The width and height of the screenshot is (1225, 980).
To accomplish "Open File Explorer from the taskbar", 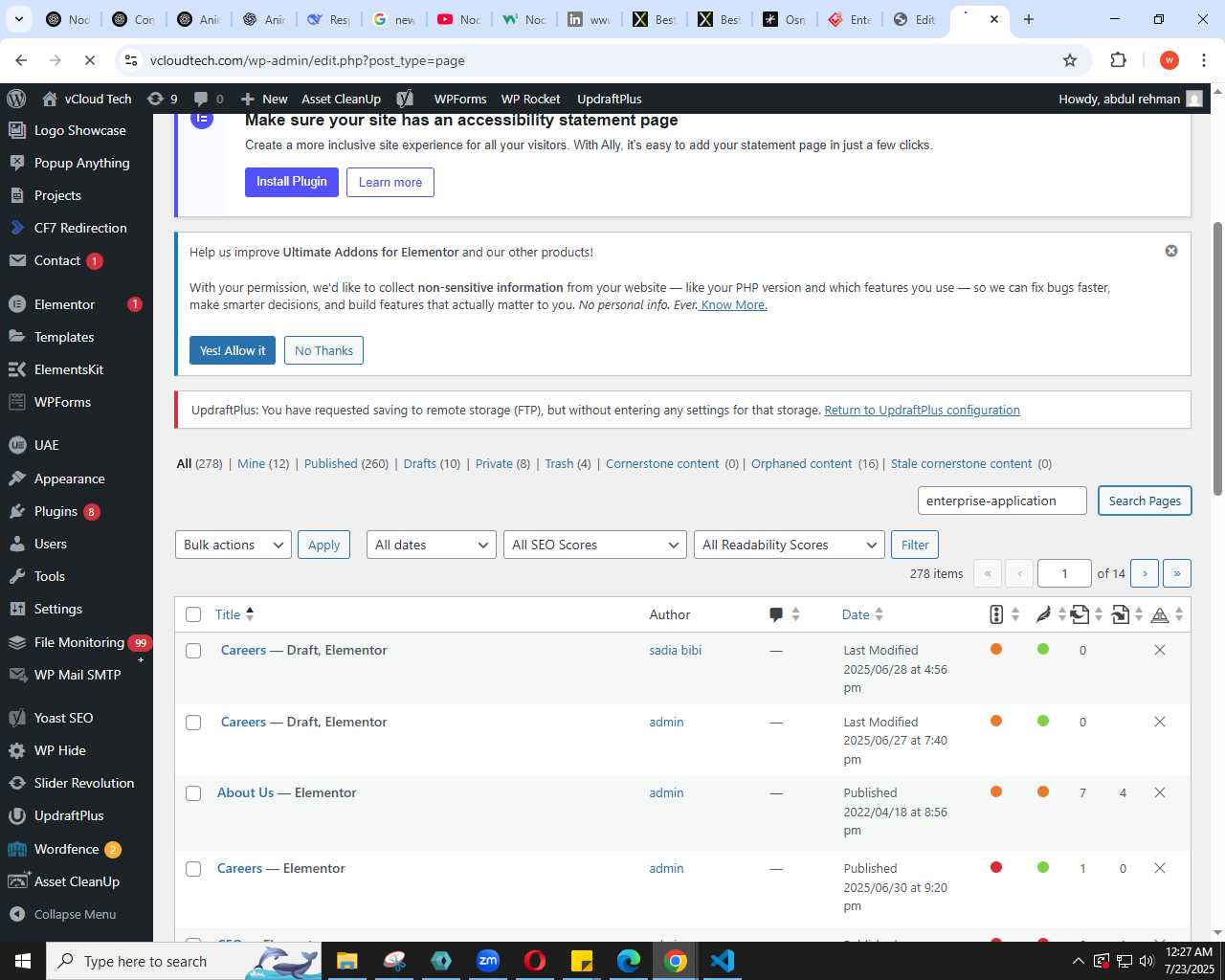I will (347, 961).
